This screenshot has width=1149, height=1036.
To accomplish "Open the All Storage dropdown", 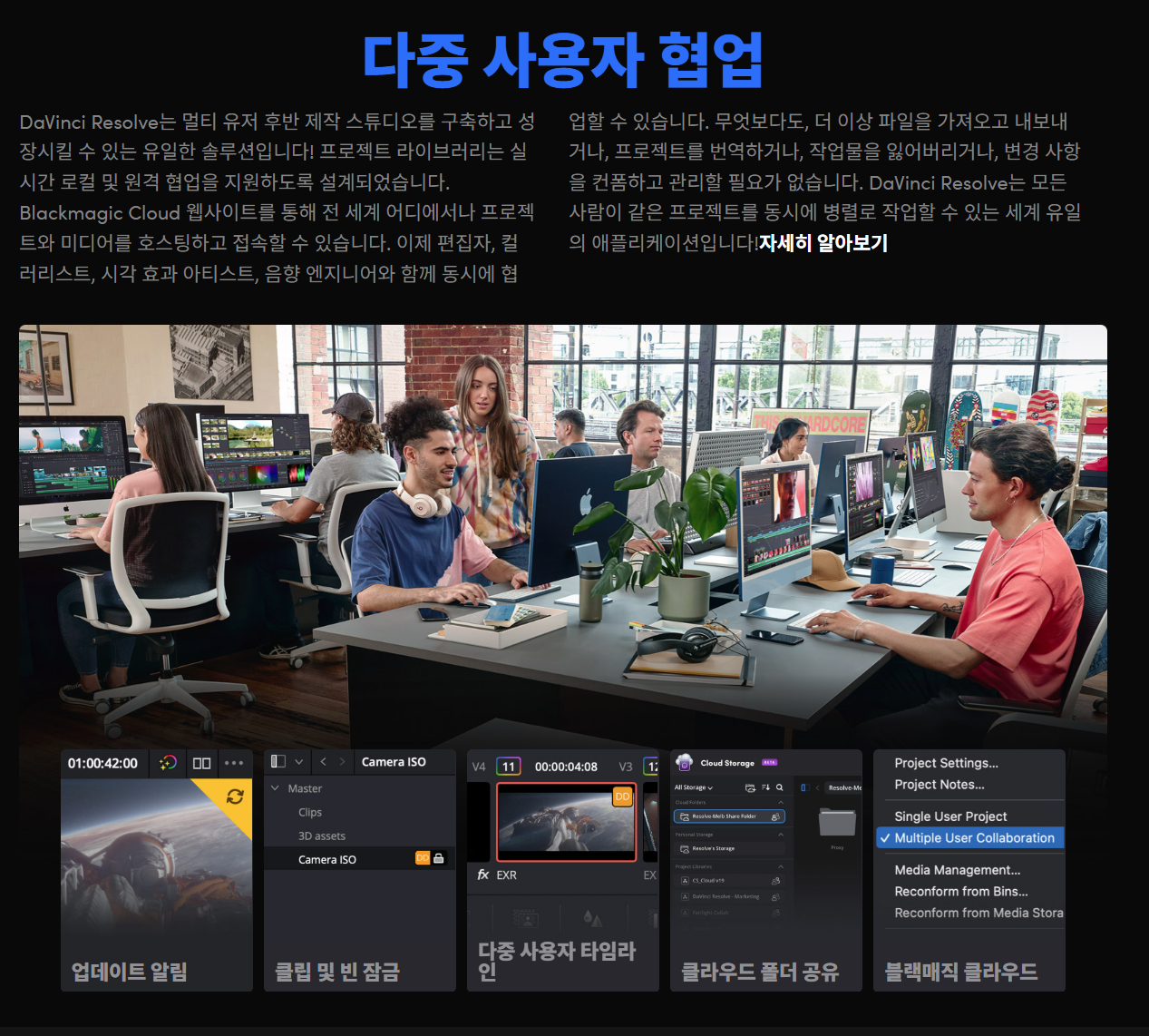I will 694,787.
